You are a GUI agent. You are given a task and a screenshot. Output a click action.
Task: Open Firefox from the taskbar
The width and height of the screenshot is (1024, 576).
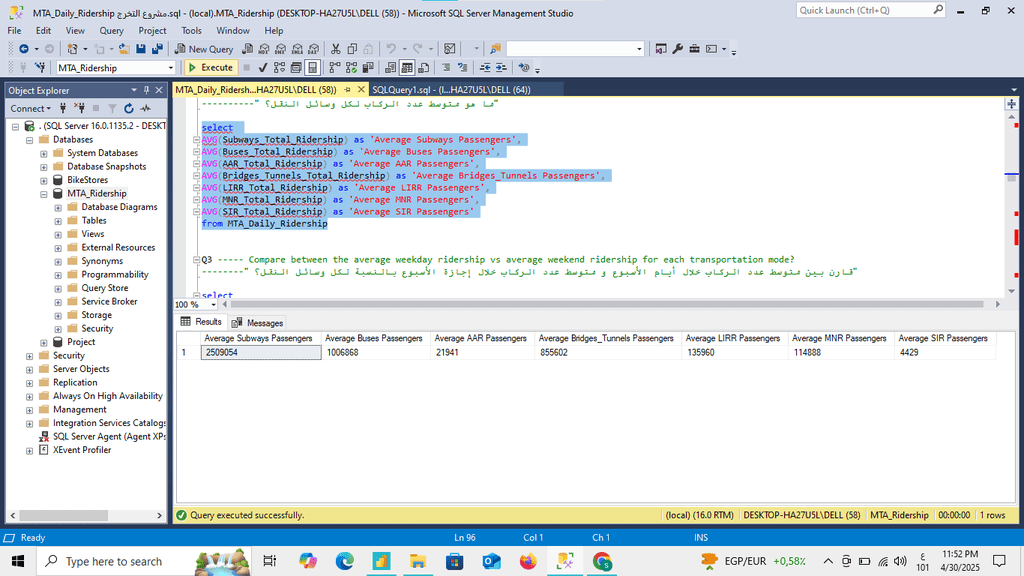pyautogui.click(x=528, y=561)
